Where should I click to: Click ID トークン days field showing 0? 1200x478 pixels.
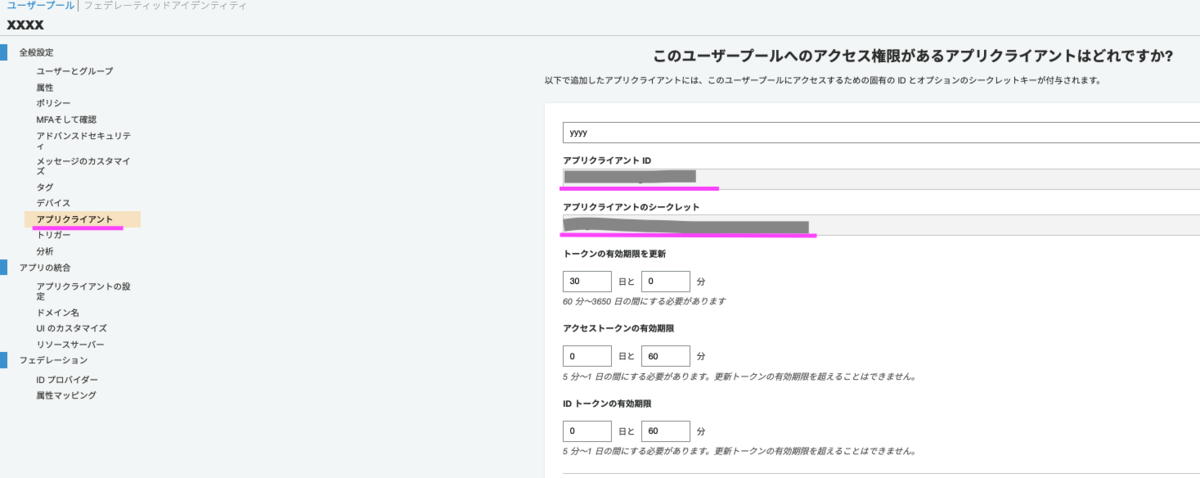pos(587,431)
